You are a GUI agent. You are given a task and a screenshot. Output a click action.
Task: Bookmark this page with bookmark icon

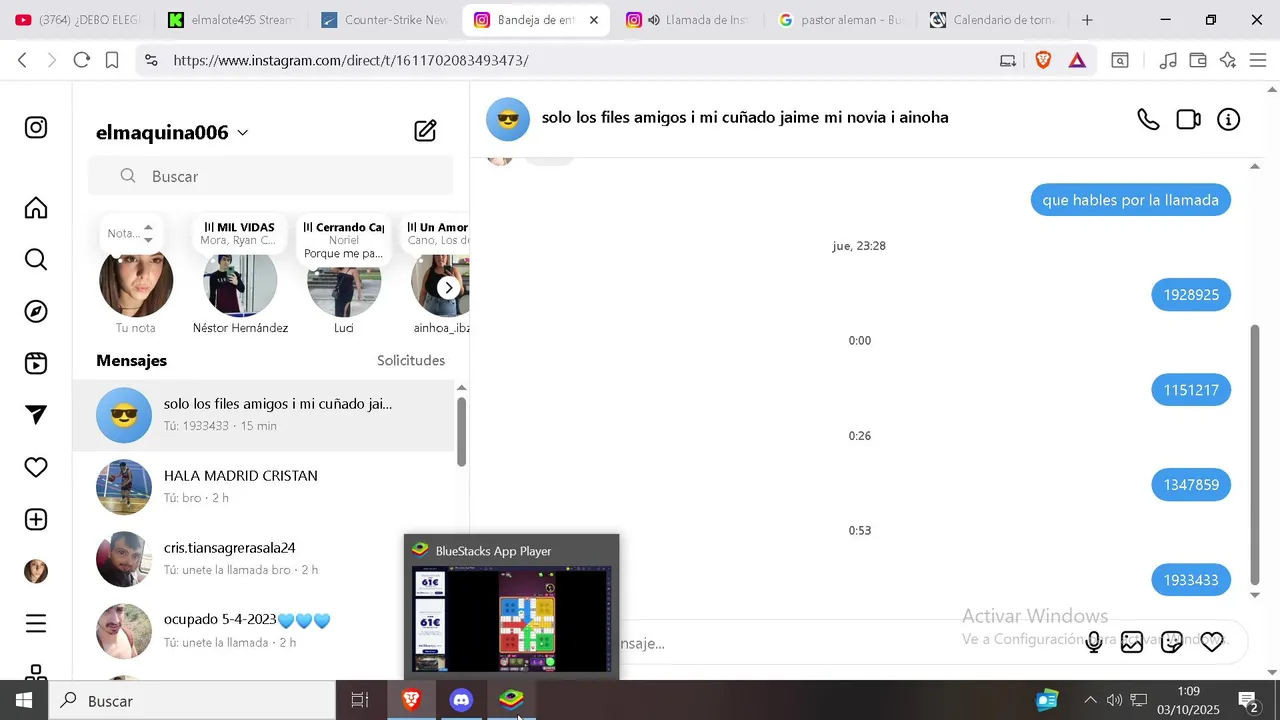[112, 60]
